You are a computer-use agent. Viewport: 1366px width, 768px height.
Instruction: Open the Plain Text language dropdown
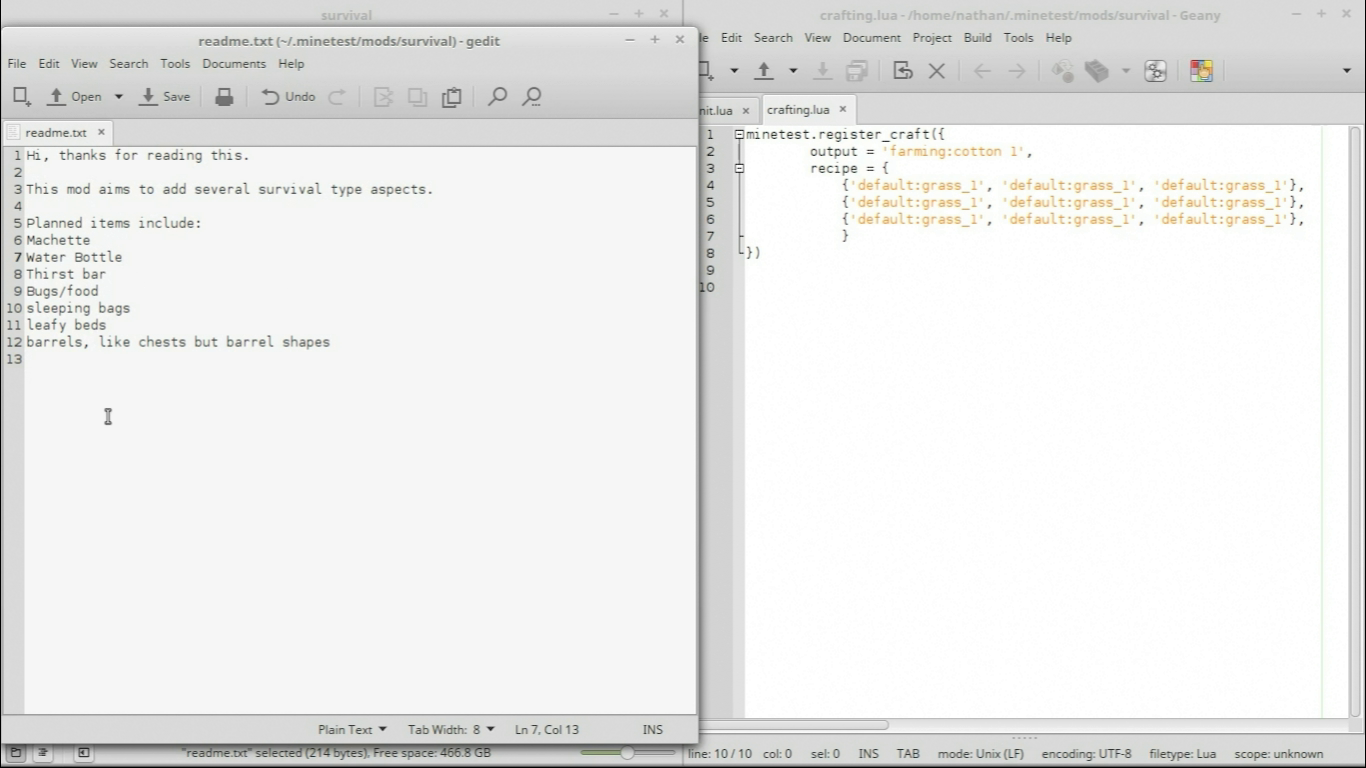(352, 730)
